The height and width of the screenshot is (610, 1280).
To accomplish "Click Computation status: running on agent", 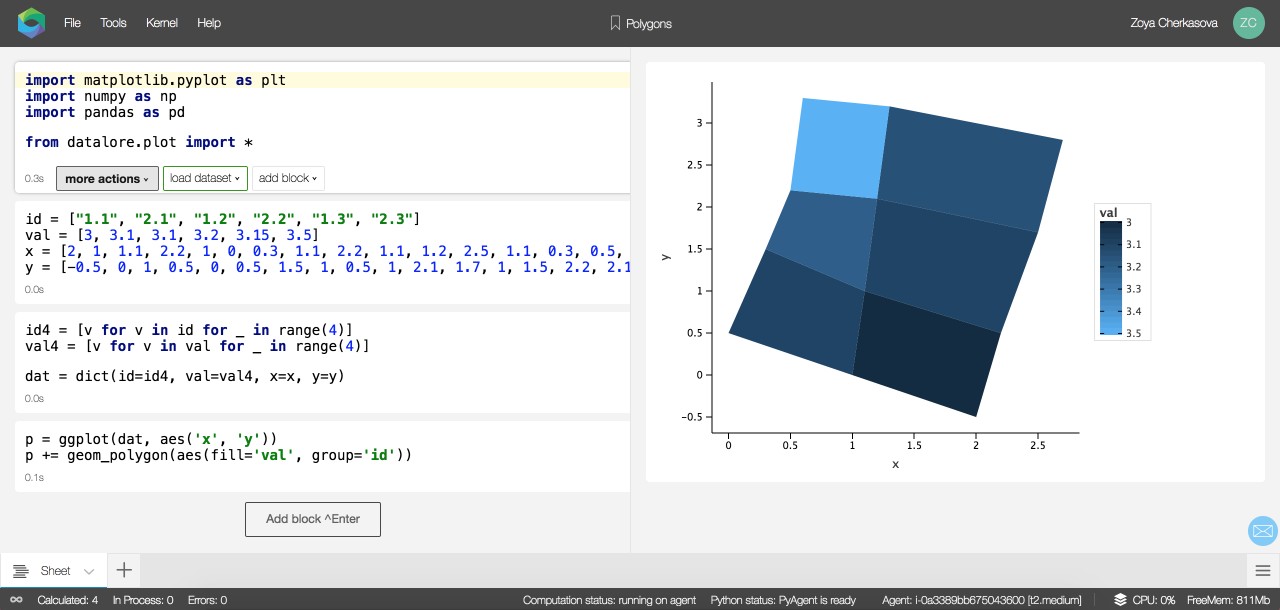I will point(609,600).
